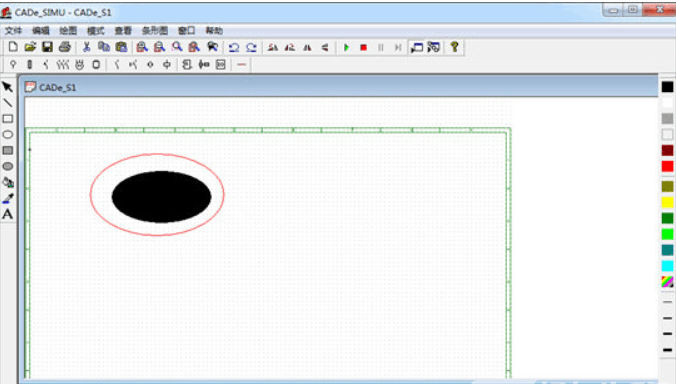Click the print icon in toolbar

[65, 47]
